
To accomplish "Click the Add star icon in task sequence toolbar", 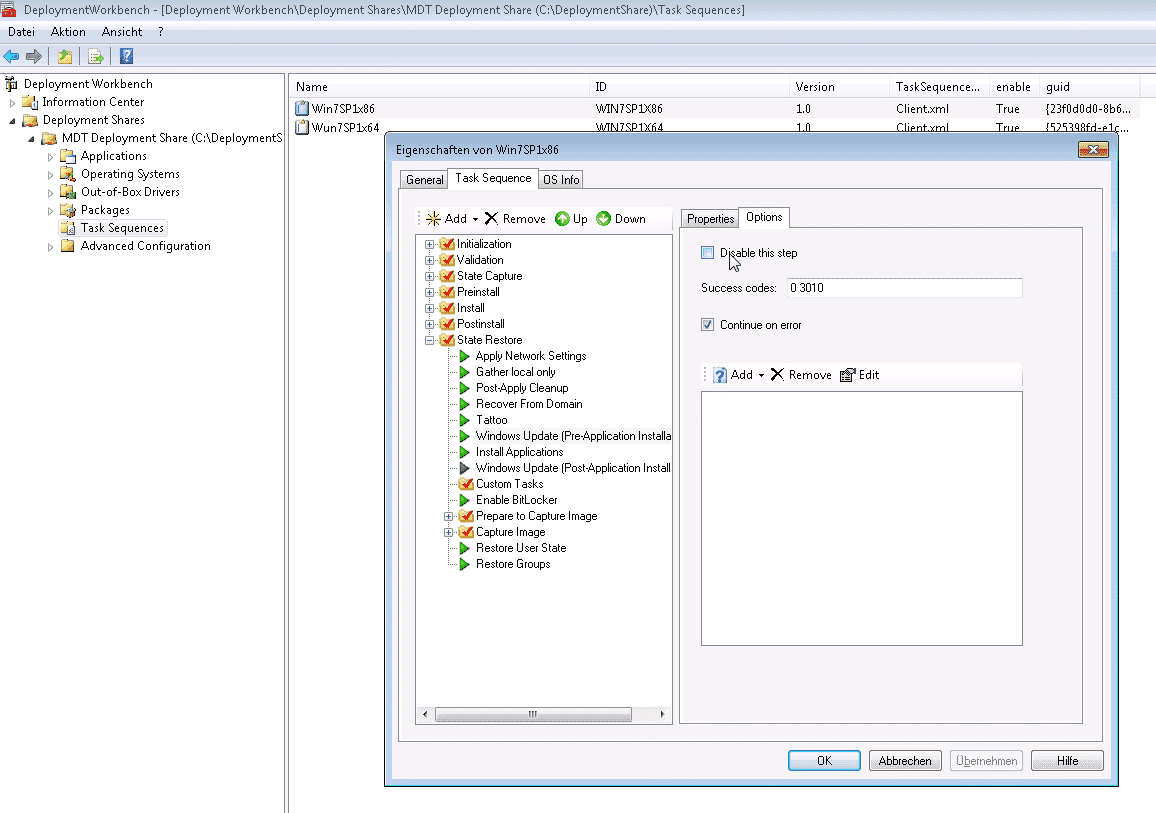I will tap(434, 219).
